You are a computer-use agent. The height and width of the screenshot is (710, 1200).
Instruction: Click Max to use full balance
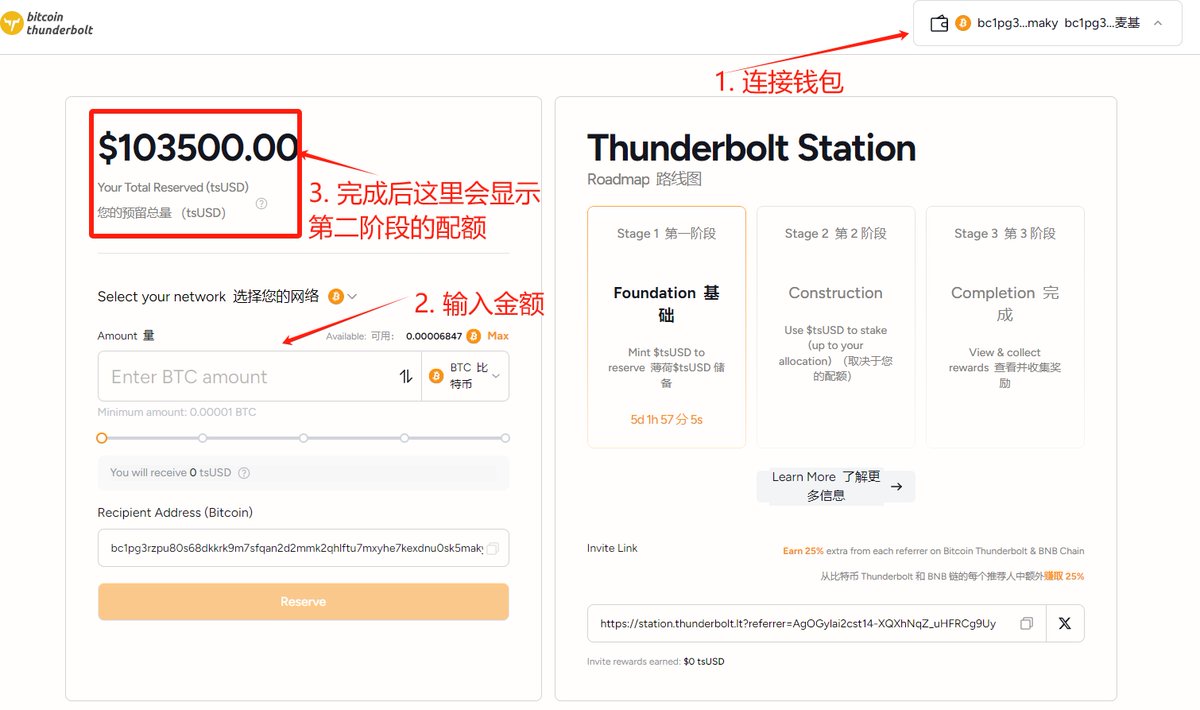point(498,336)
